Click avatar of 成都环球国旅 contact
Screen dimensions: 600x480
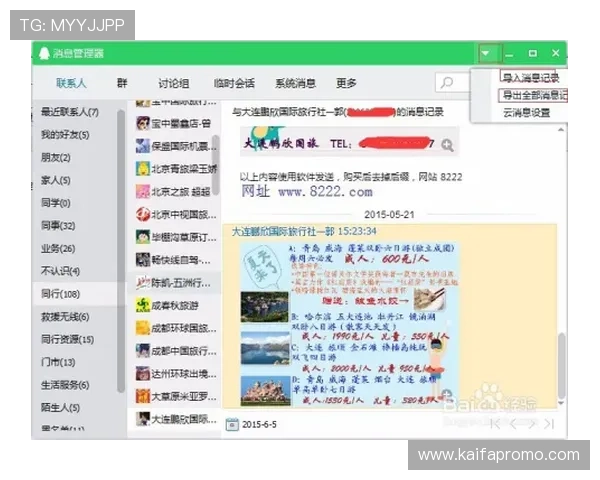143,328
